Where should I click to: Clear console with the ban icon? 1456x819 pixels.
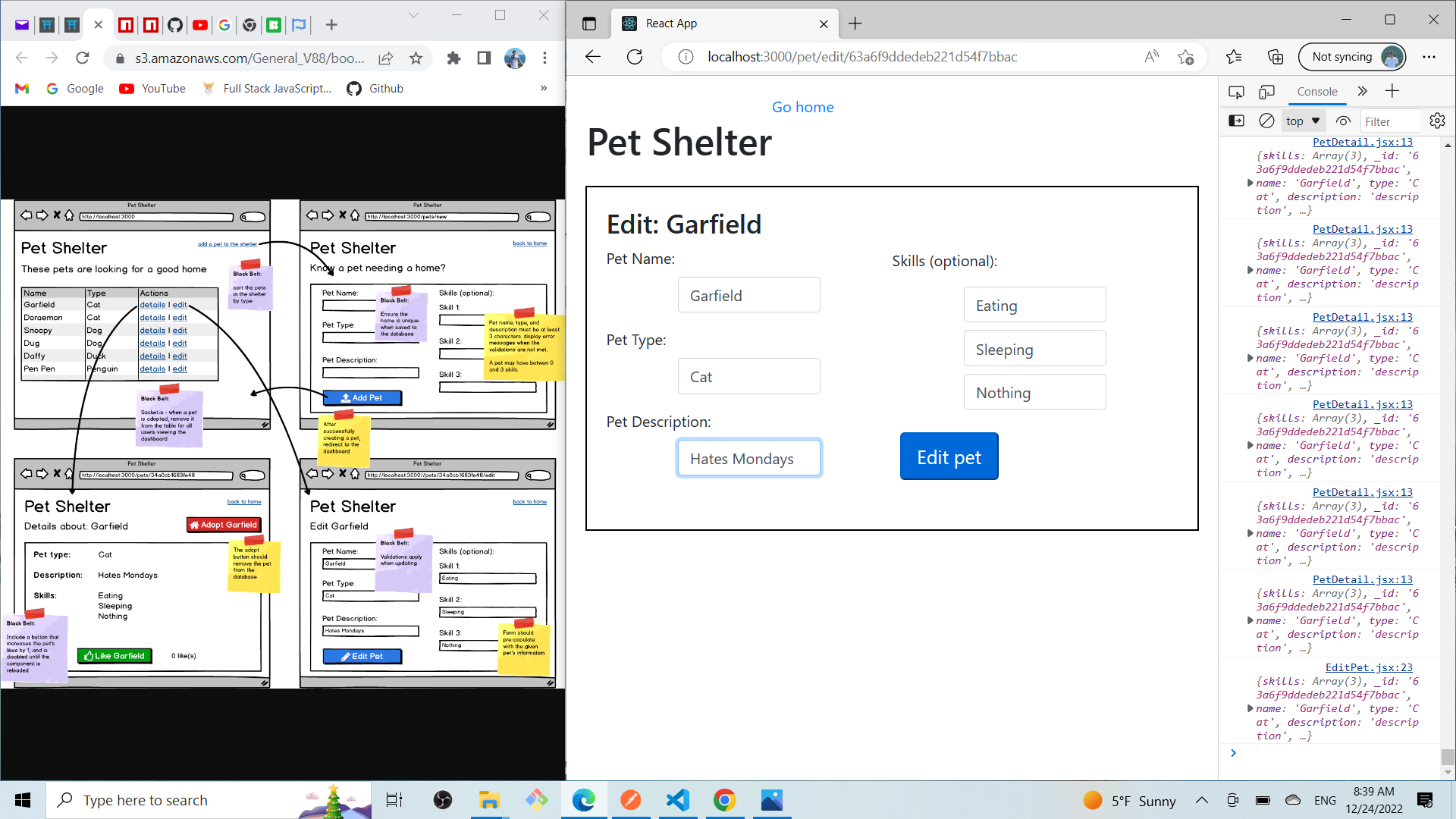[x=1266, y=121]
